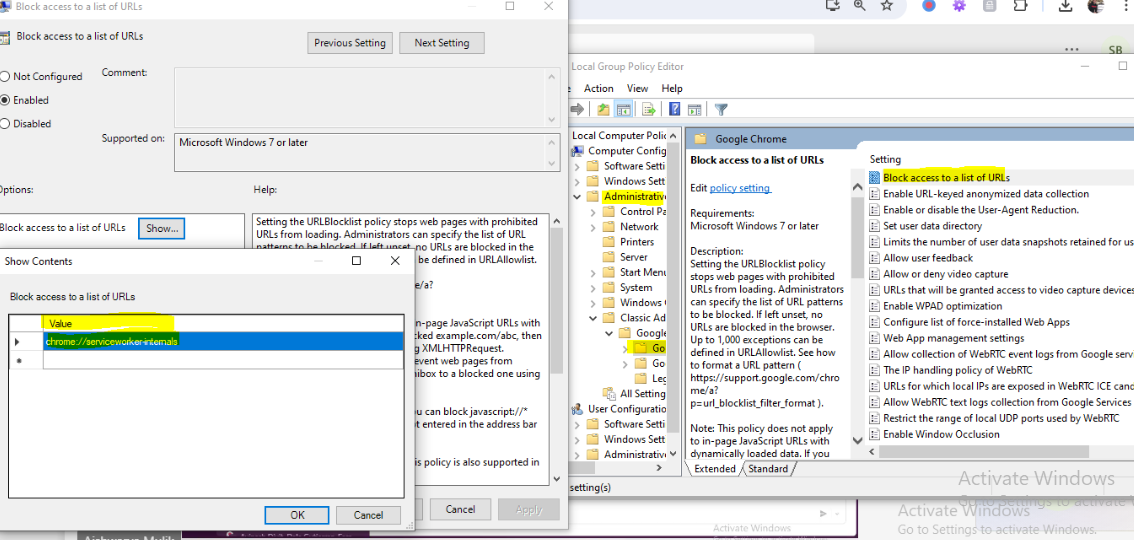Image resolution: width=1134 pixels, height=540 pixels.
Task: Click policy icon beside 'Allow user feedback'
Action: (x=874, y=257)
